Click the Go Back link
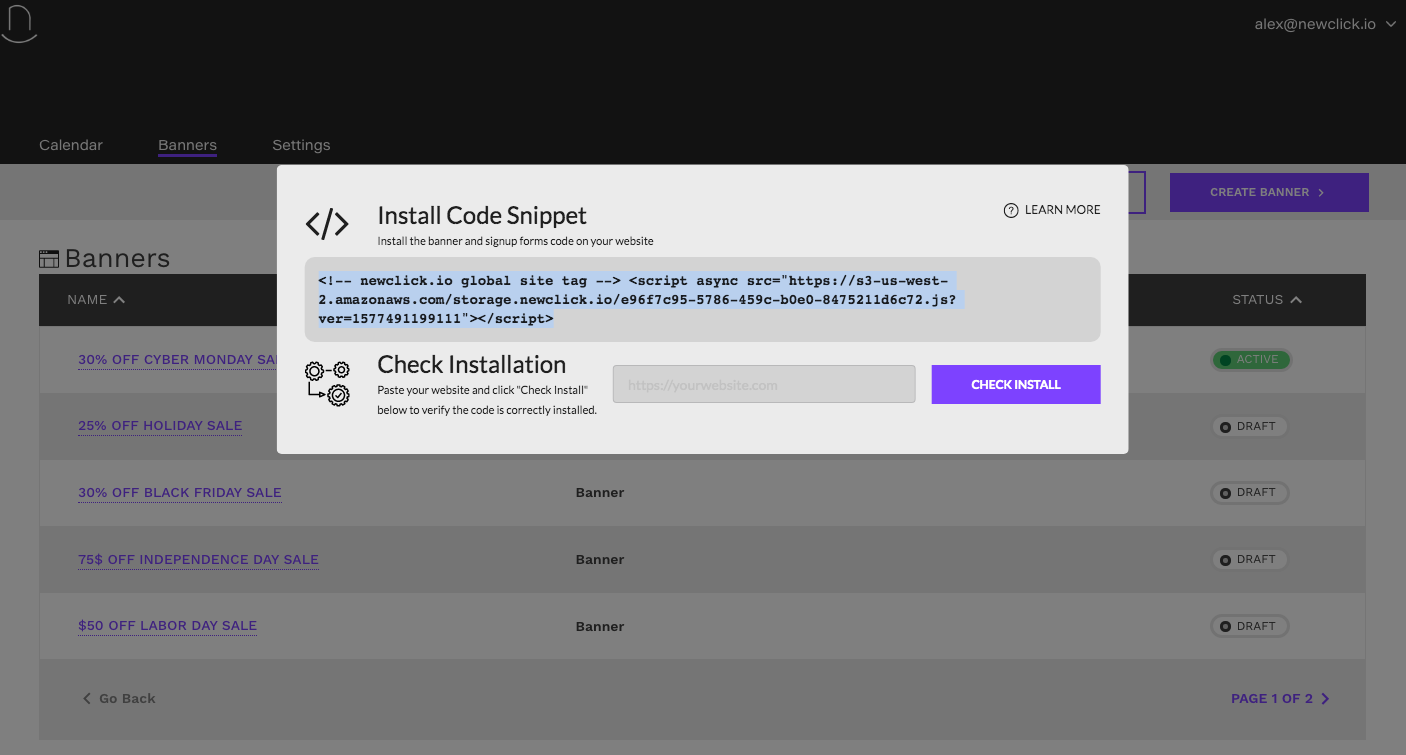 point(119,698)
